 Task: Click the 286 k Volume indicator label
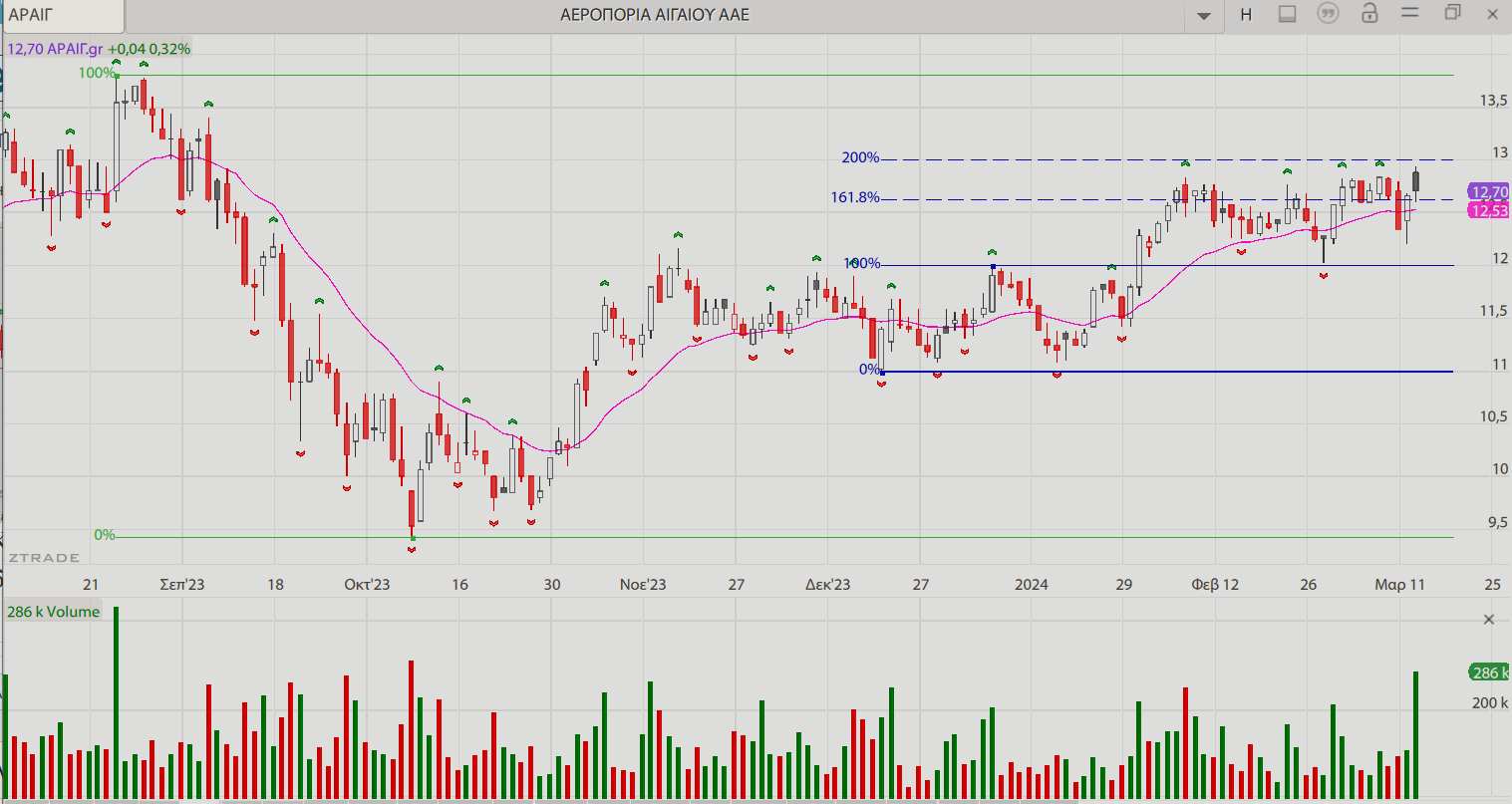(54, 612)
